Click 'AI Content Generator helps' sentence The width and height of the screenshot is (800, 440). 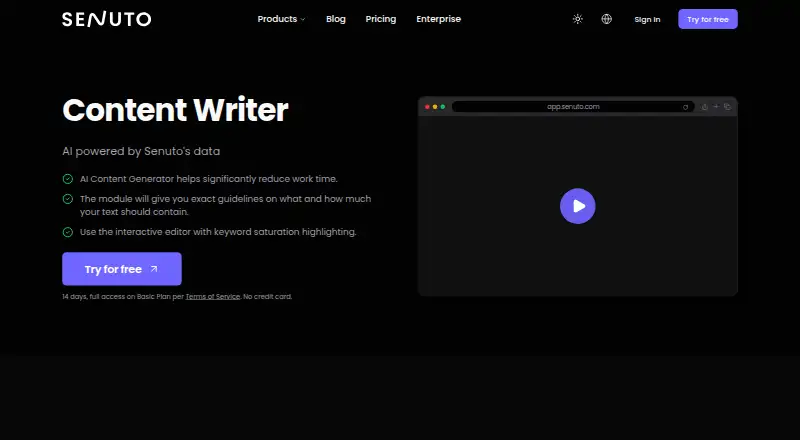click(209, 179)
